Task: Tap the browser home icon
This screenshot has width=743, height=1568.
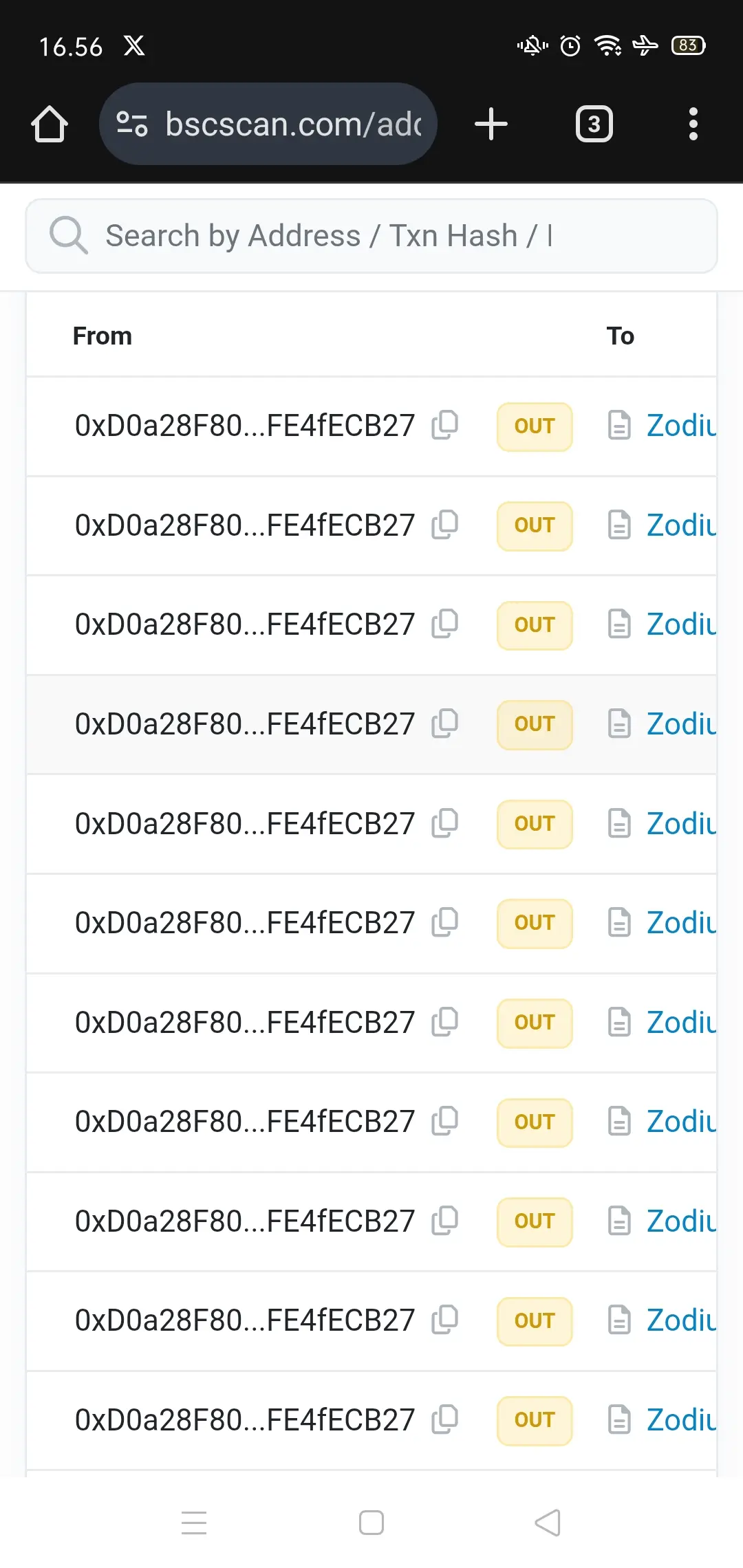Action: point(50,124)
